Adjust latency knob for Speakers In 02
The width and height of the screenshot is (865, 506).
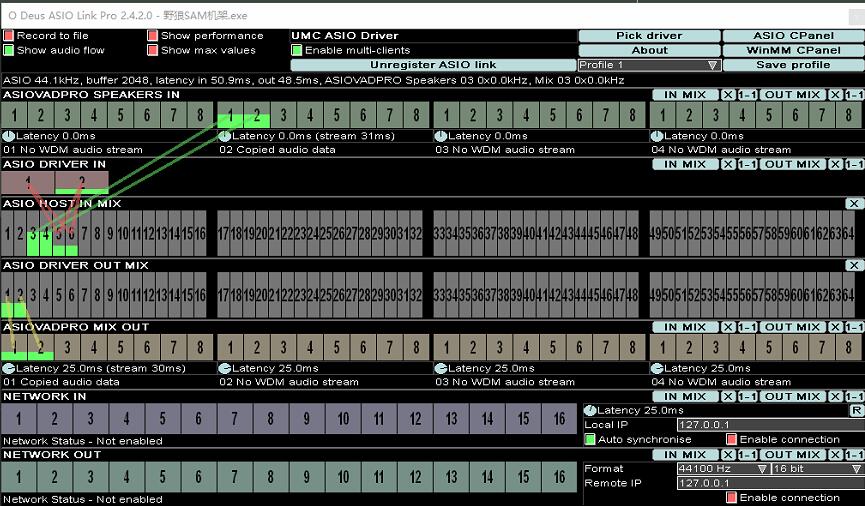[225, 136]
